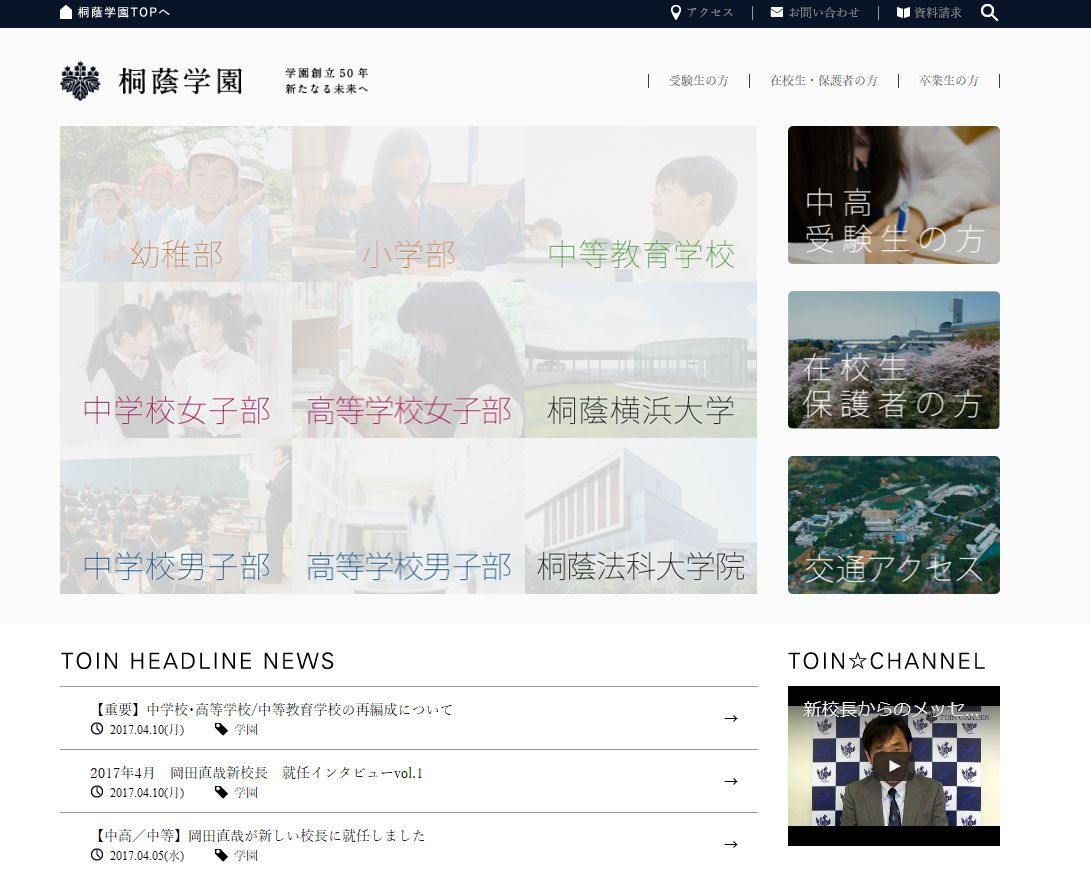Image resolution: width=1091 pixels, height=873 pixels.
Task: Select the 桐蔭法科大学院 tile
Action: coord(641,515)
